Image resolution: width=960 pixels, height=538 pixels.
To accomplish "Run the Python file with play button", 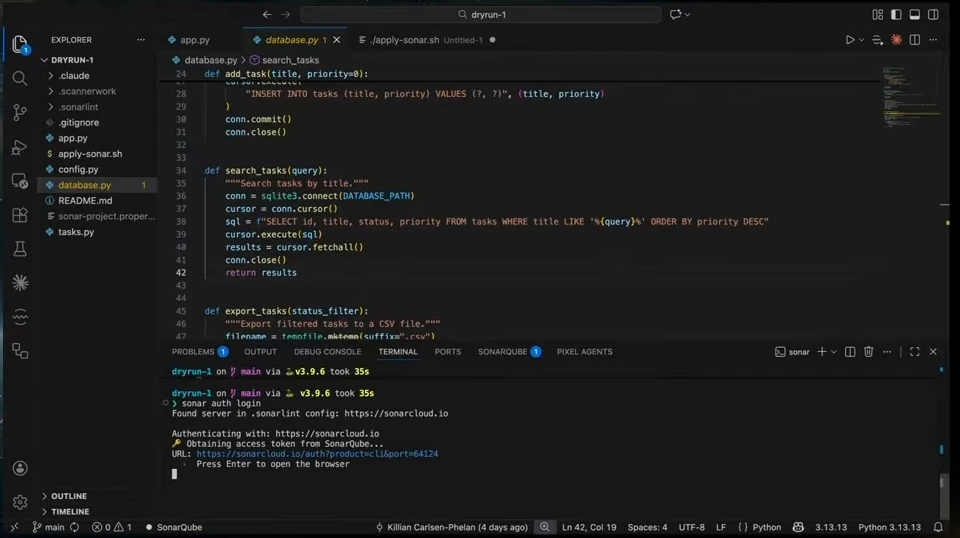I will tap(850, 40).
